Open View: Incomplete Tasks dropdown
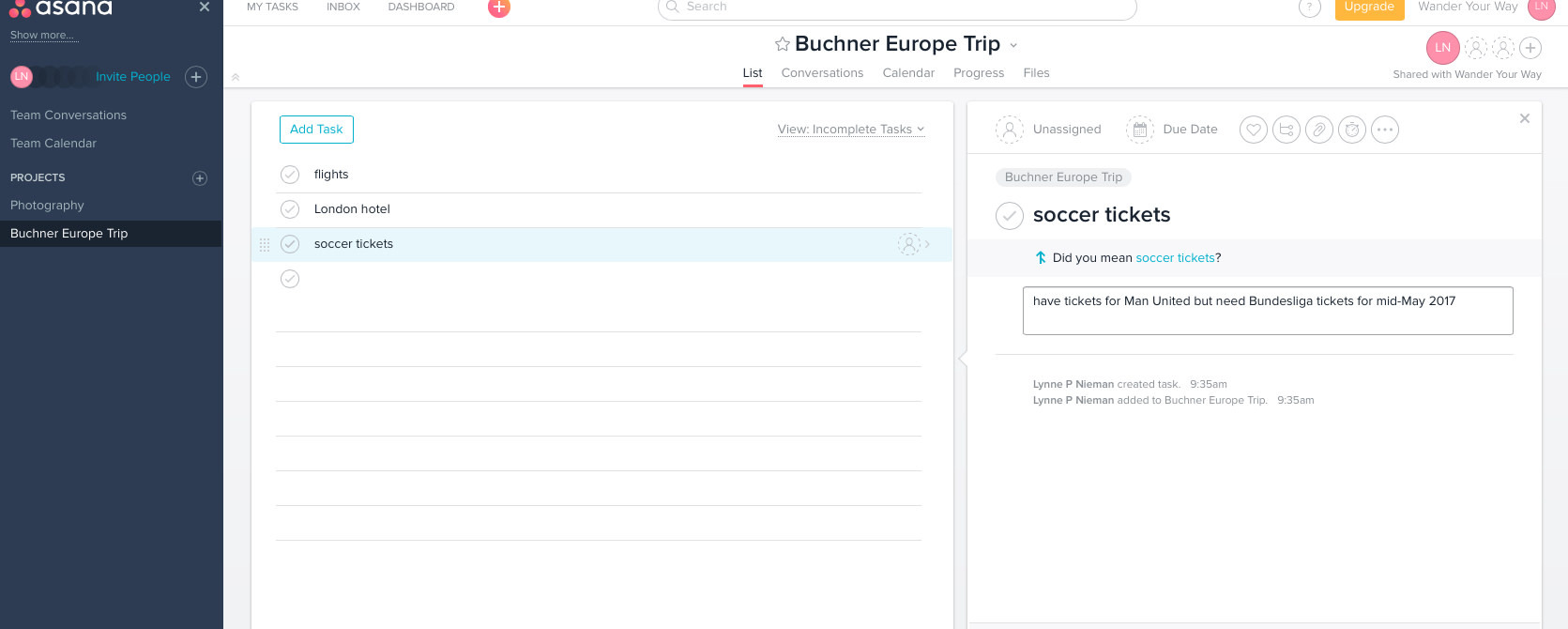The width and height of the screenshot is (1568, 629). pos(851,130)
